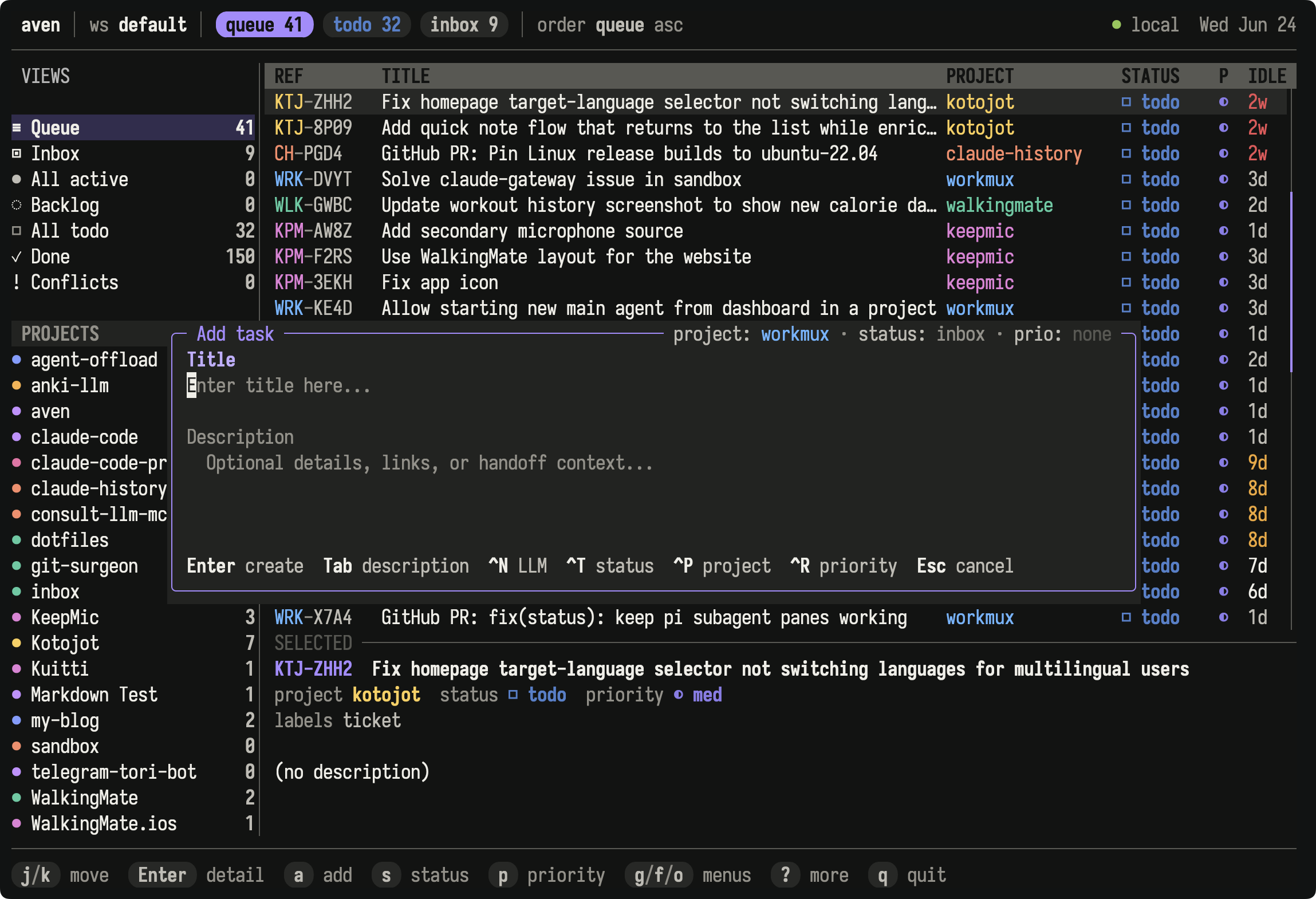
Task: Open the Inbox view in sidebar
Action: 133,153
